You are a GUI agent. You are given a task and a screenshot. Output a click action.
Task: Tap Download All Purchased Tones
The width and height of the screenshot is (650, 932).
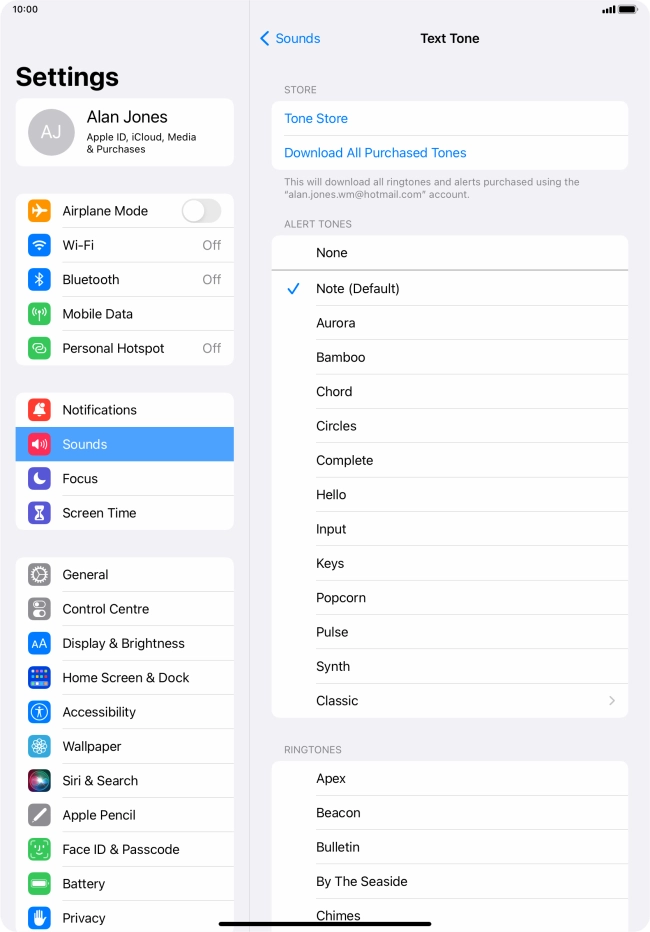375,153
